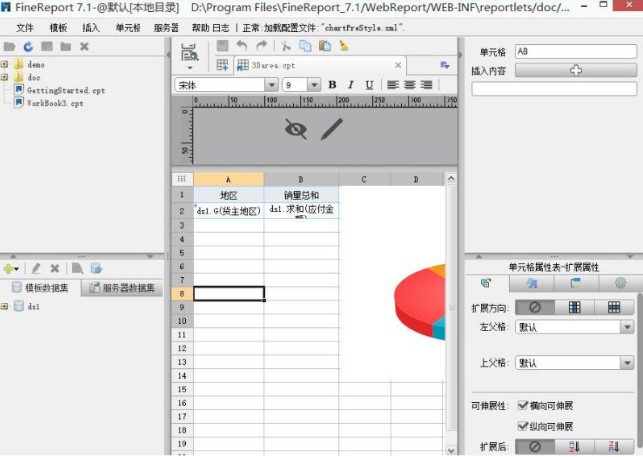The height and width of the screenshot is (457, 643).
Task: Open the 插入 menu
Action: click(x=91, y=28)
